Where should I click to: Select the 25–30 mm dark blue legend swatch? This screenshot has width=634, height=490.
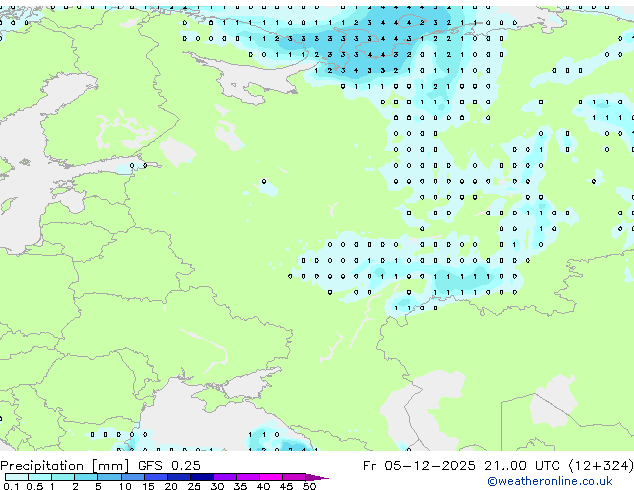point(202,477)
